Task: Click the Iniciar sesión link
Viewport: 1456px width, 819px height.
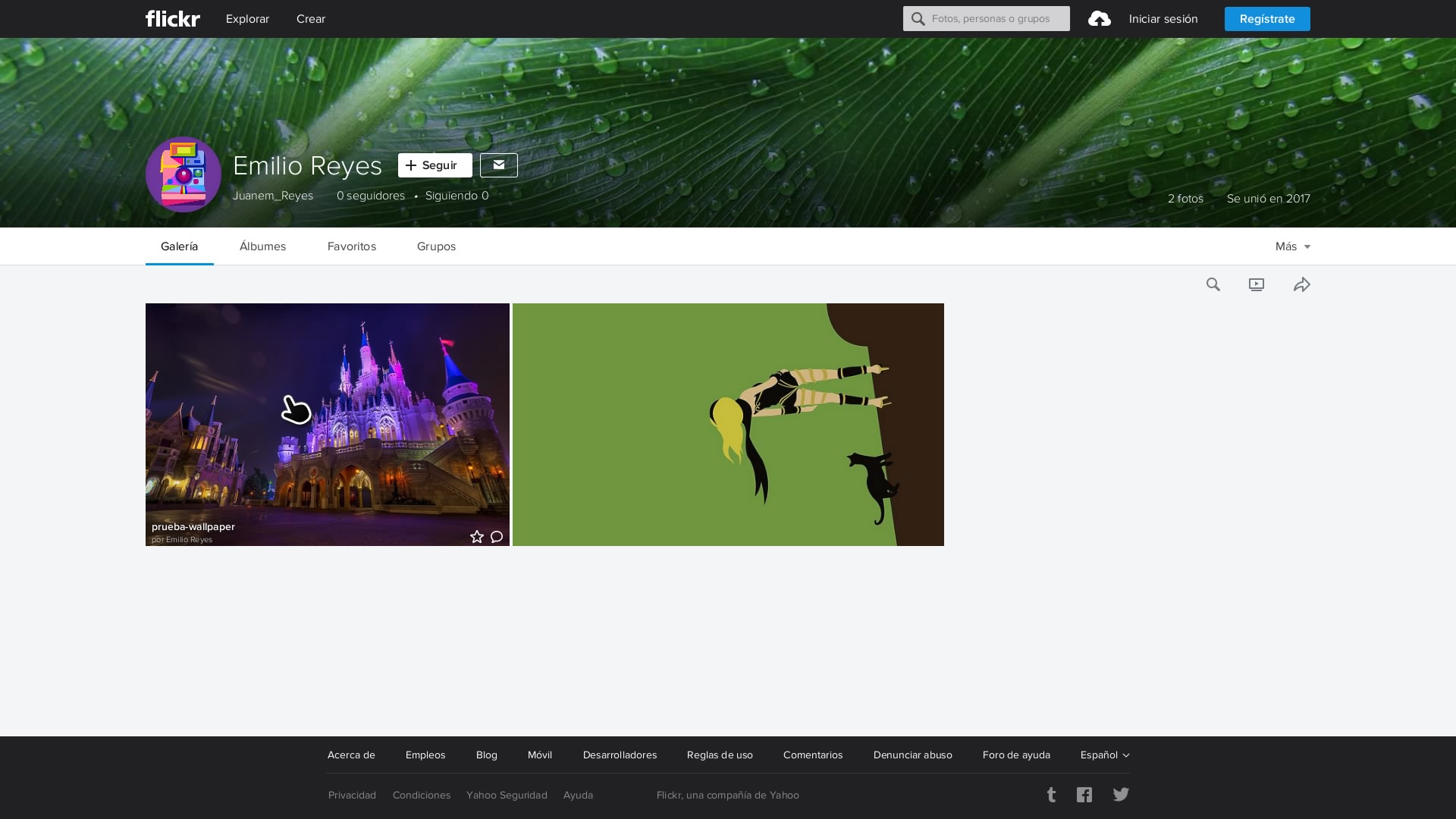Action: [1163, 19]
